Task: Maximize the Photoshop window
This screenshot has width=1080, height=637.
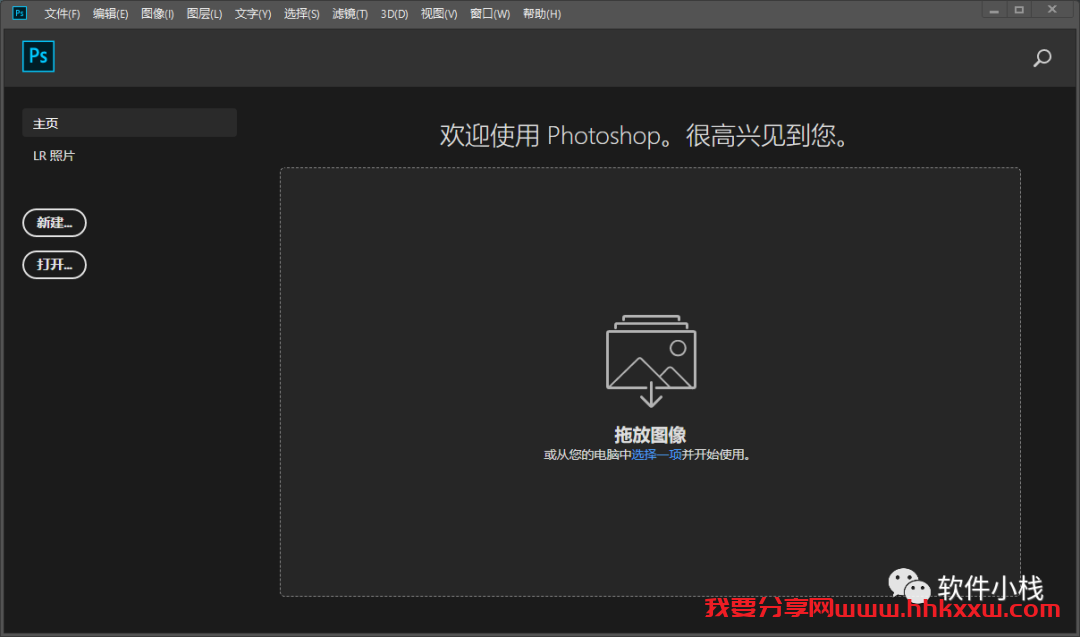Action: pos(1019,10)
